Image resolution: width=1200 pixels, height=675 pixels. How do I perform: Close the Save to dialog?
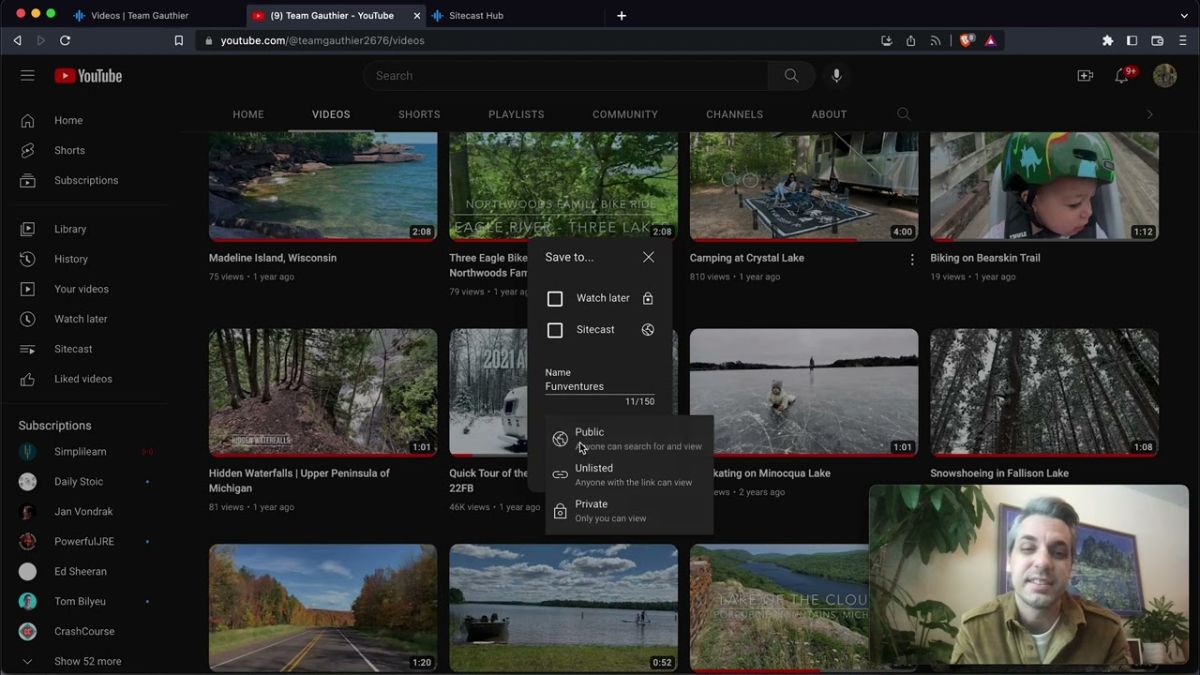click(648, 257)
